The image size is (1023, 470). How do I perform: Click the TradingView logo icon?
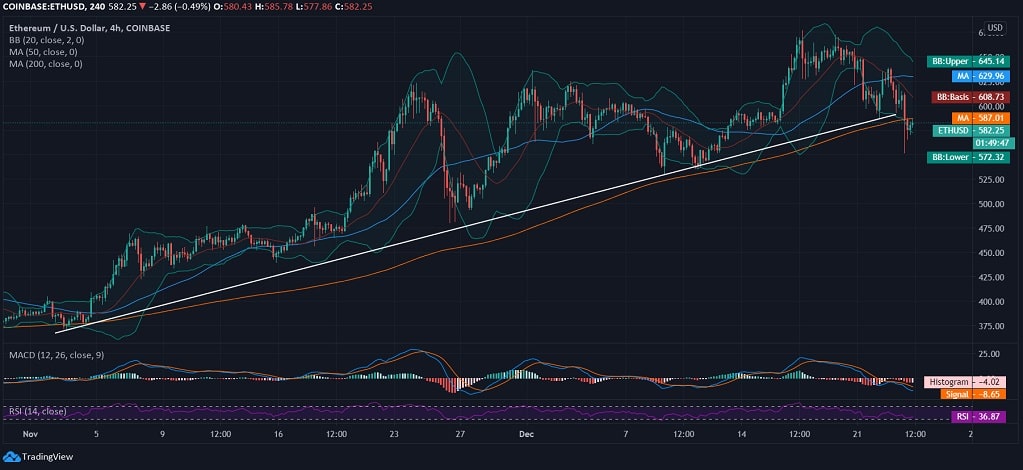click(12, 458)
